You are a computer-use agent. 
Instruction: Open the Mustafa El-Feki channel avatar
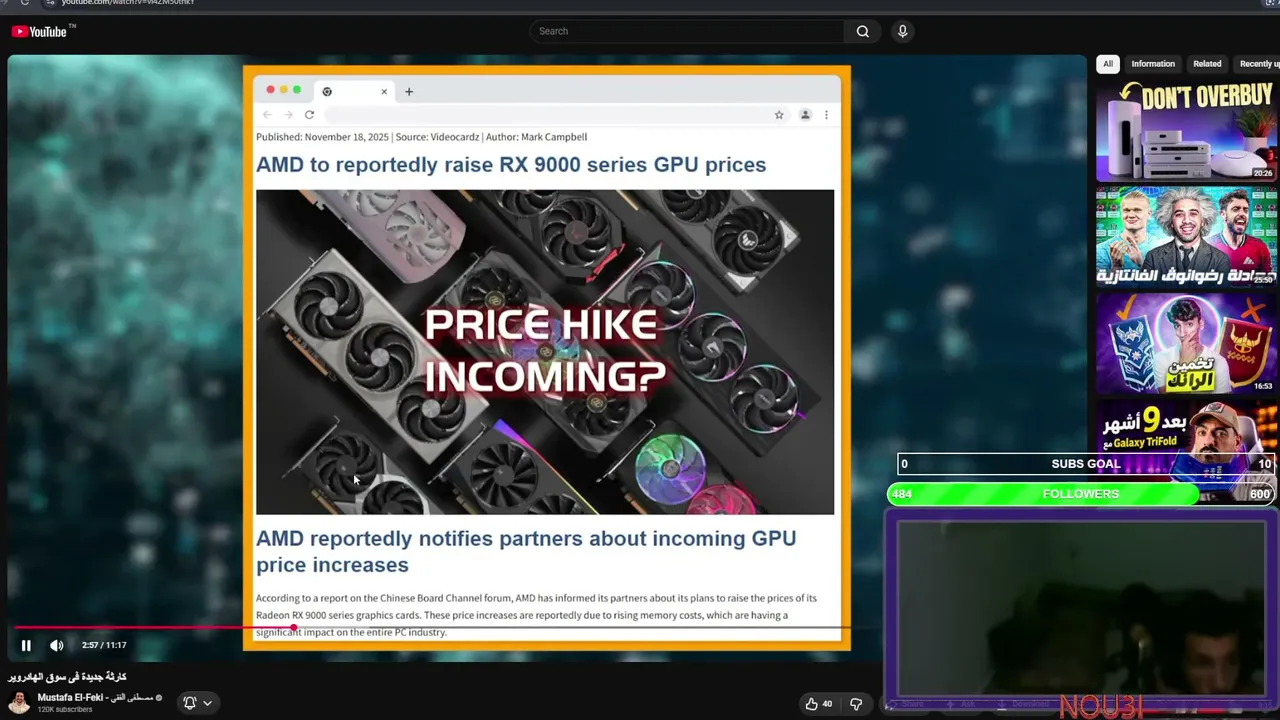[19, 702]
